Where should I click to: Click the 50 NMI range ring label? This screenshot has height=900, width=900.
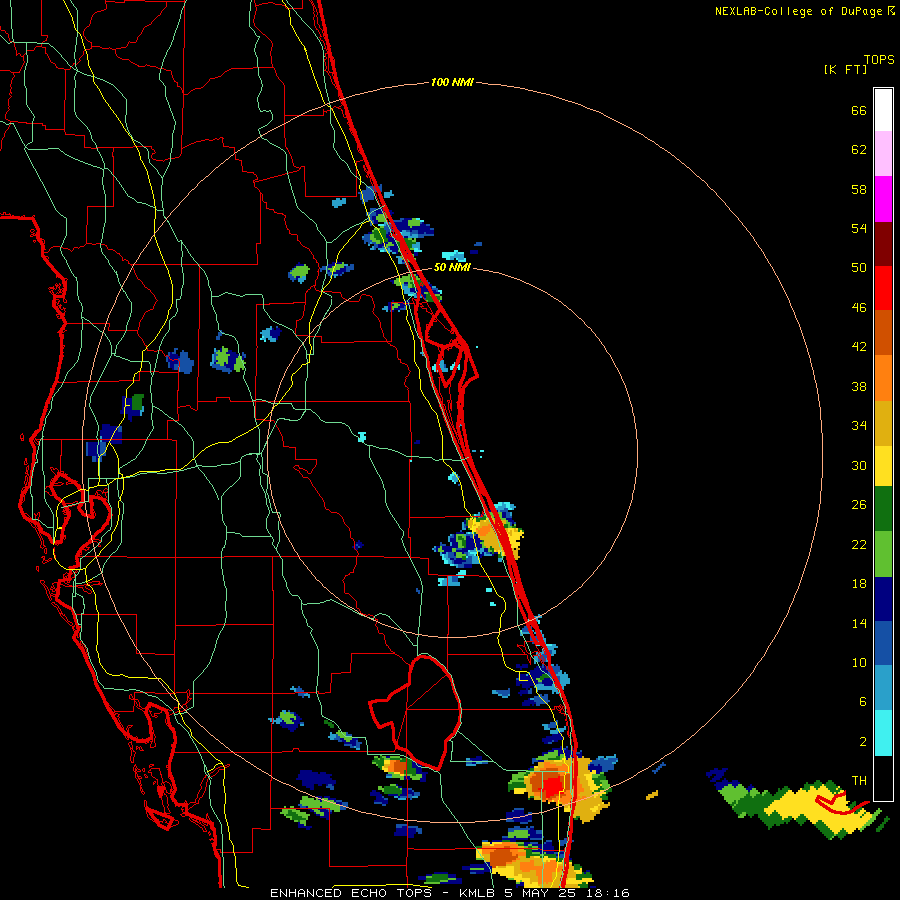[x=452, y=267]
